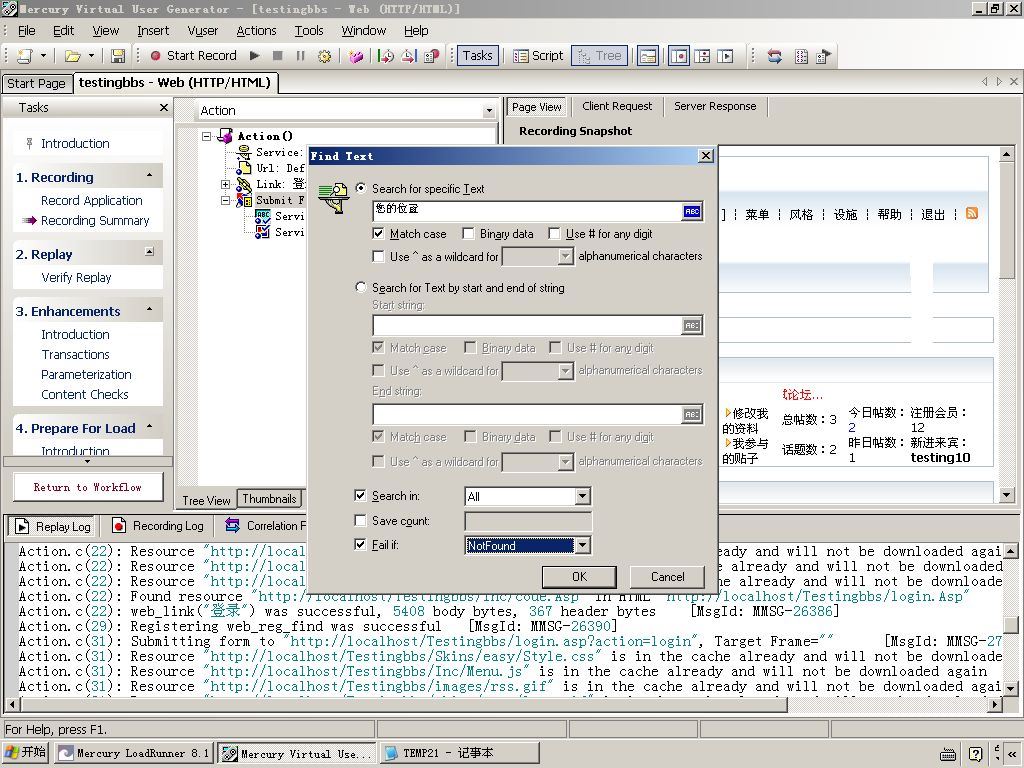Click OK in the Find Text dialog

pyautogui.click(x=579, y=577)
